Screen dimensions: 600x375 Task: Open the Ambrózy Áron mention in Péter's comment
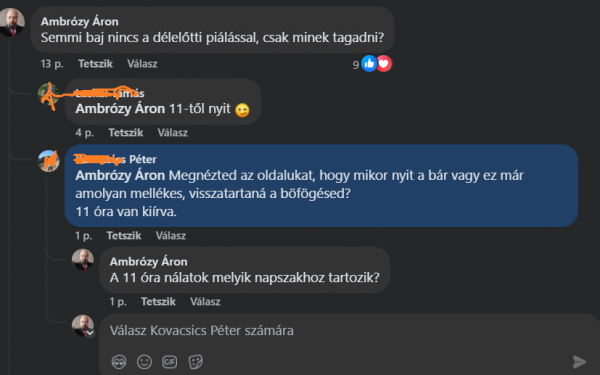pyautogui.click(x=120, y=175)
